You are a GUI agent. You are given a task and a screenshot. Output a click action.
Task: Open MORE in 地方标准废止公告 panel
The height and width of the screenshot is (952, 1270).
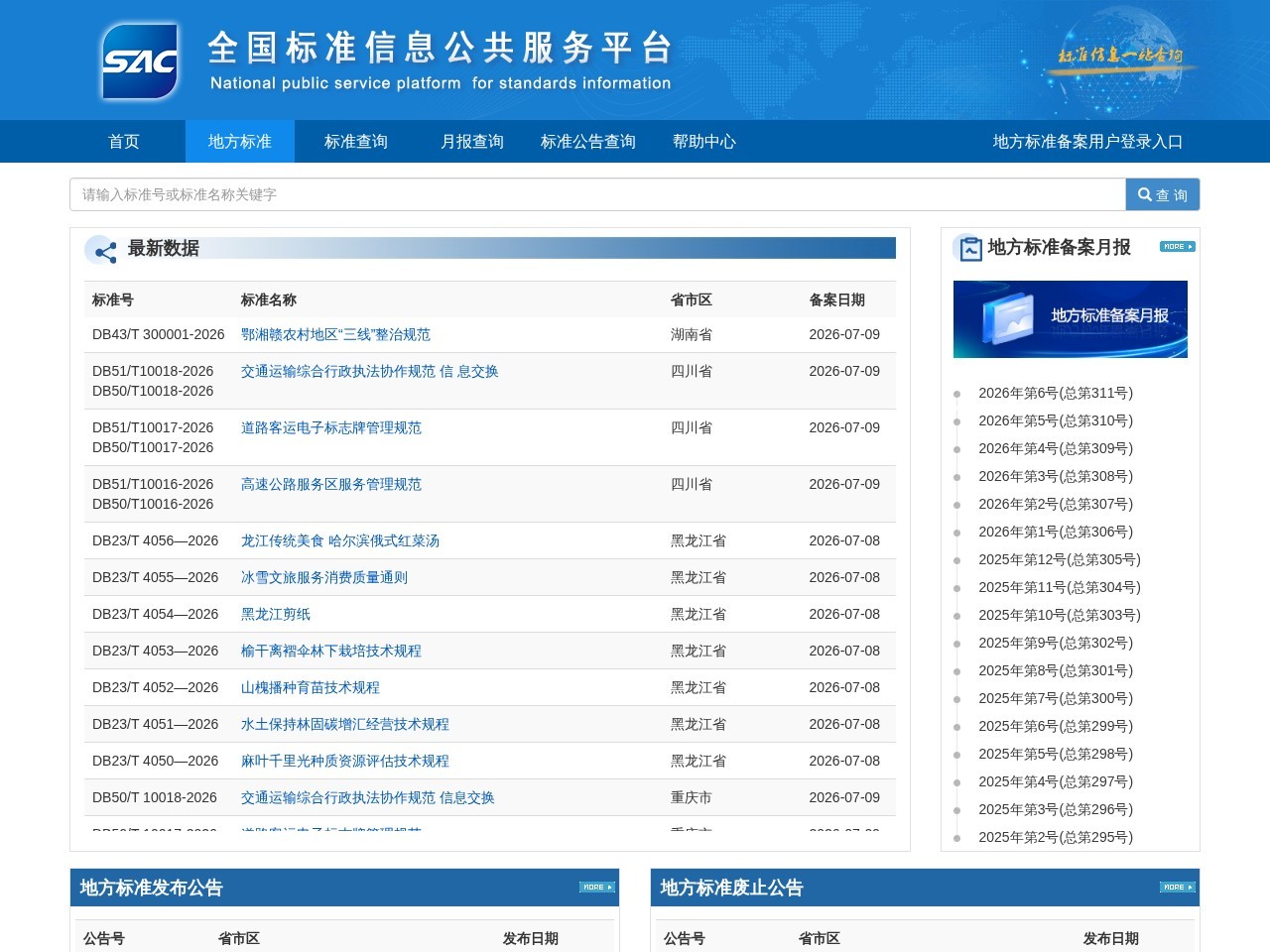coord(1178,888)
